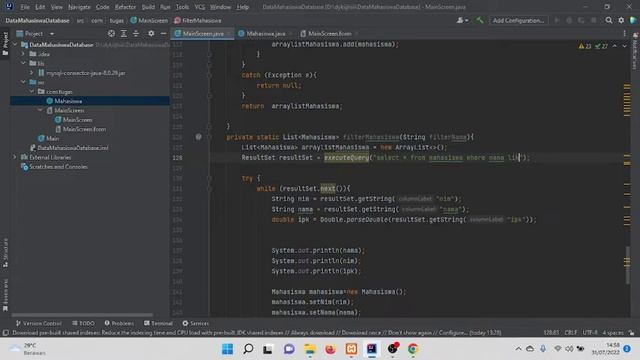Open the Version Control tool window
The width and height of the screenshot is (640, 360).
tap(38, 323)
